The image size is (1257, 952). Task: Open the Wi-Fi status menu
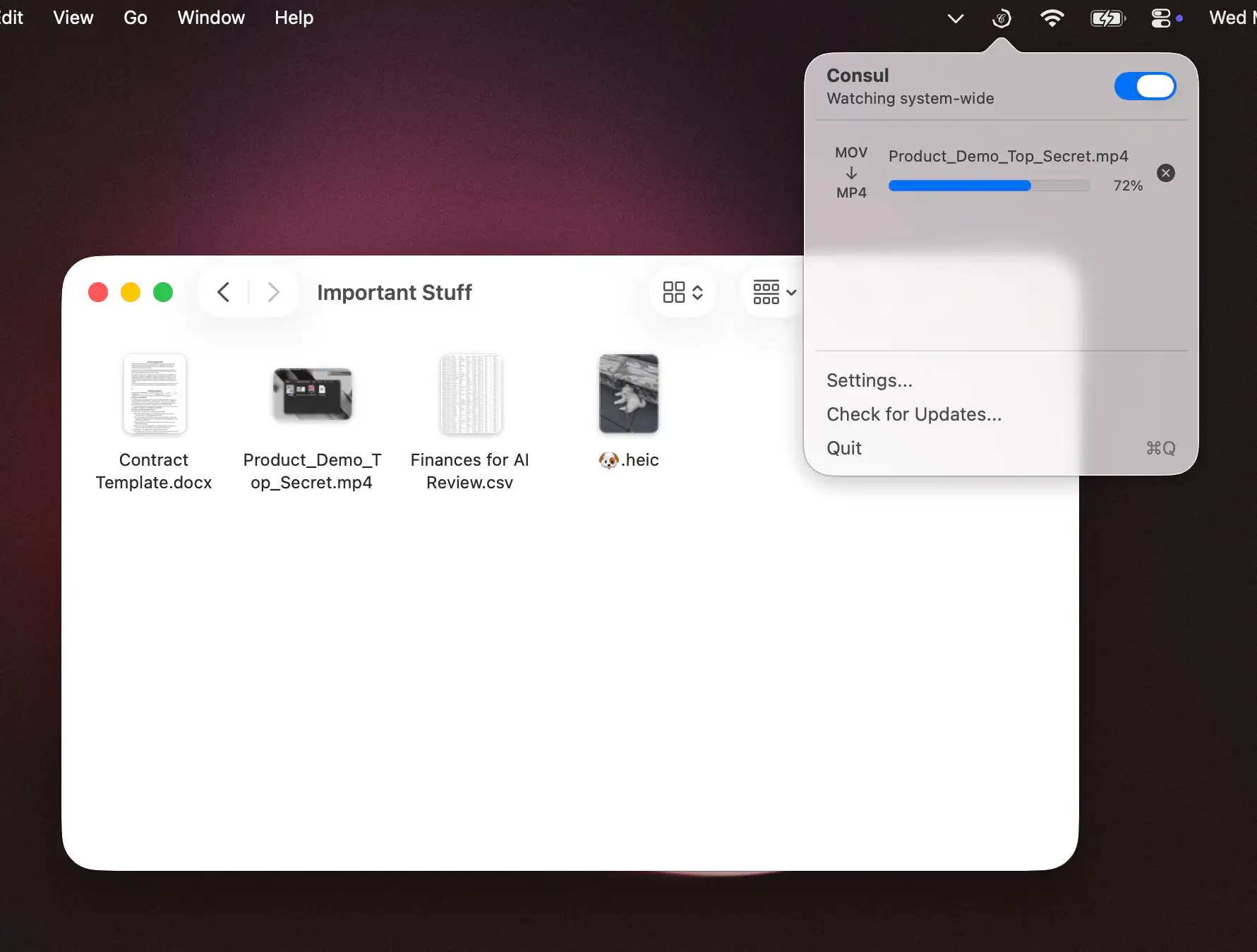(1052, 18)
